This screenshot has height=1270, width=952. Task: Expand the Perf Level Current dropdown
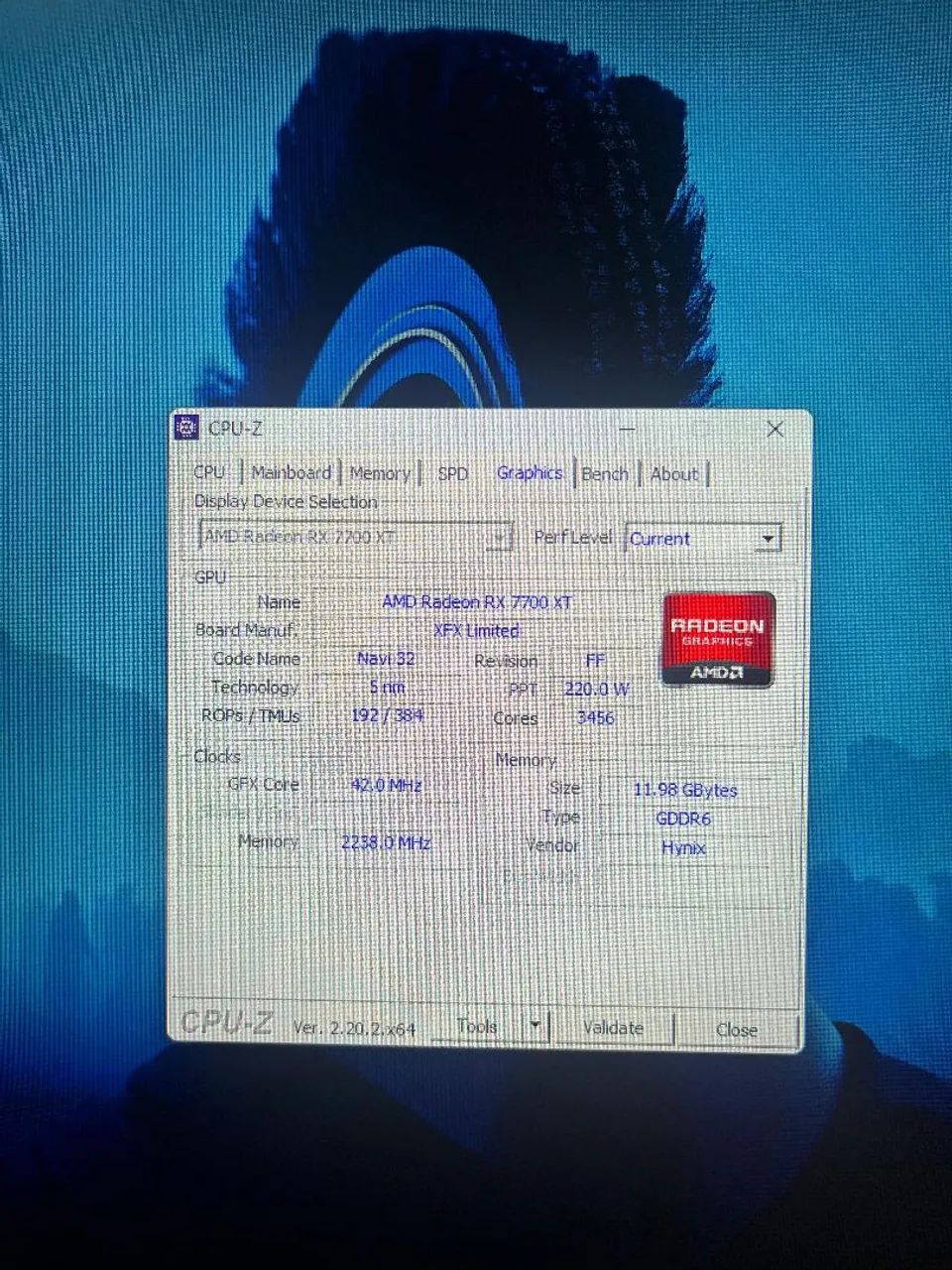coord(703,539)
